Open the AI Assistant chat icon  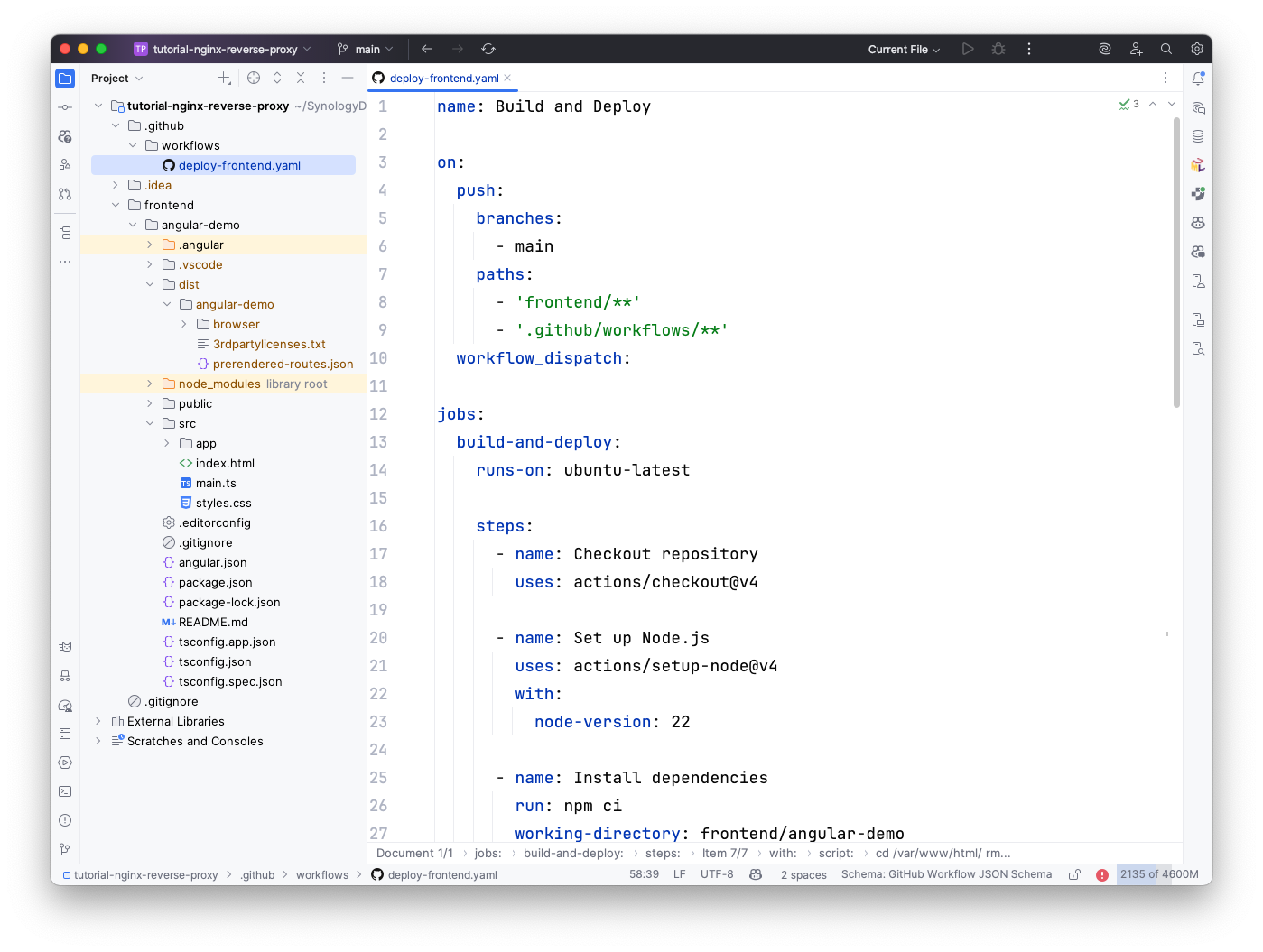click(x=1198, y=107)
